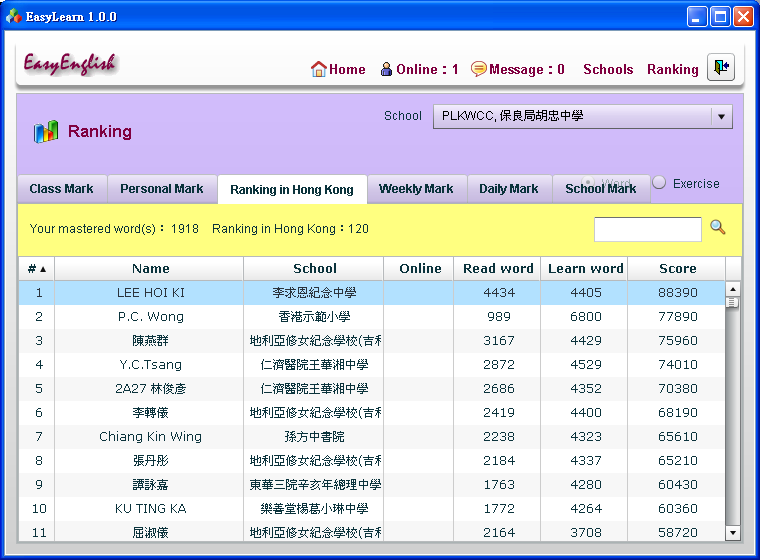Click the Online column header
The height and width of the screenshot is (560, 760).
[420, 269]
